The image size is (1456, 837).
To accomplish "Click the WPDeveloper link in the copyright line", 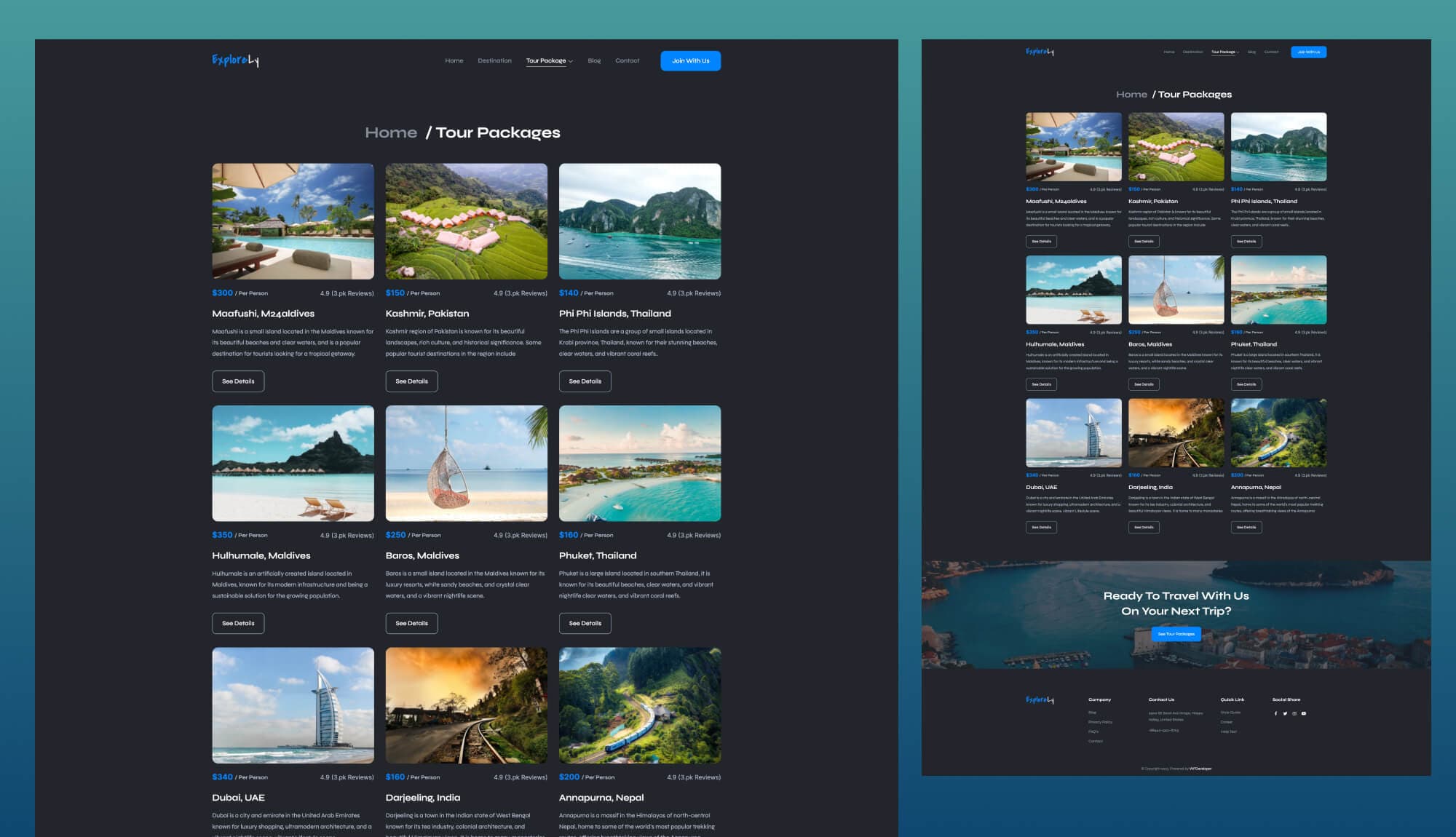I will tap(1200, 769).
